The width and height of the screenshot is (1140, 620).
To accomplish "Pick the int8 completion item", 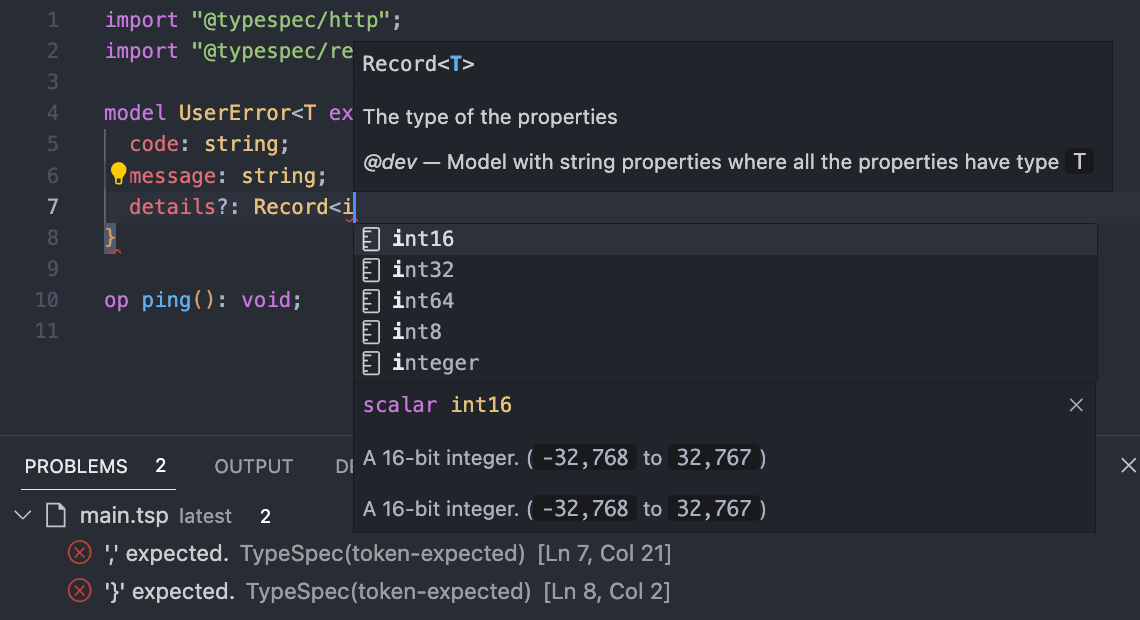I will tap(417, 332).
